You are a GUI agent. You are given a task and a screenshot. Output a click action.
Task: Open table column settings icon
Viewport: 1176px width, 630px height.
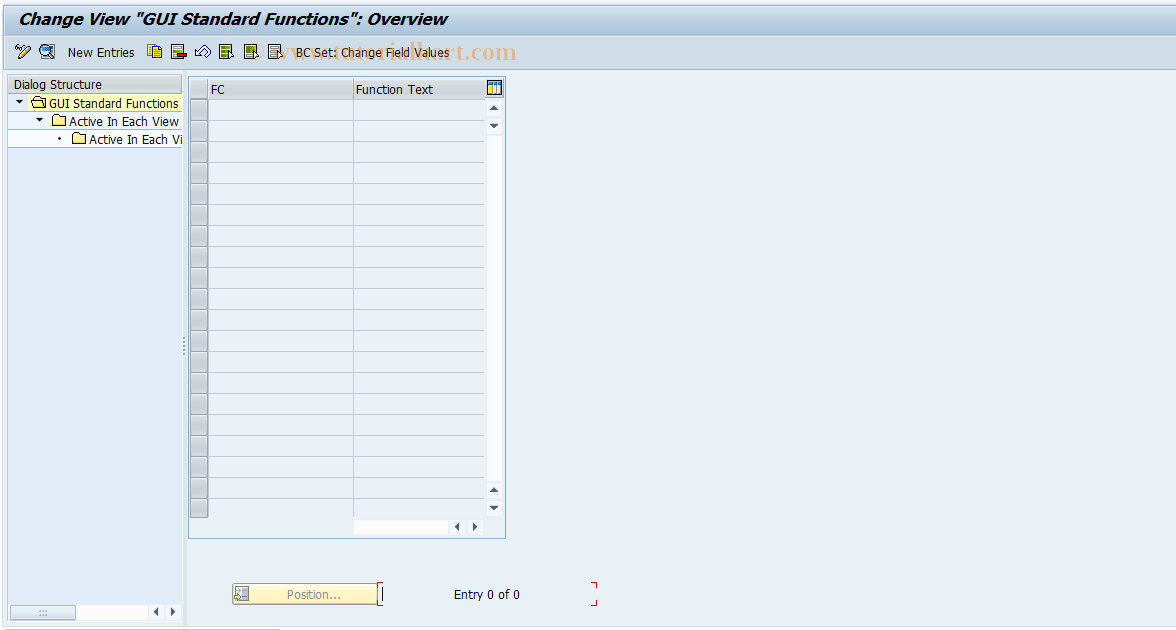494,88
